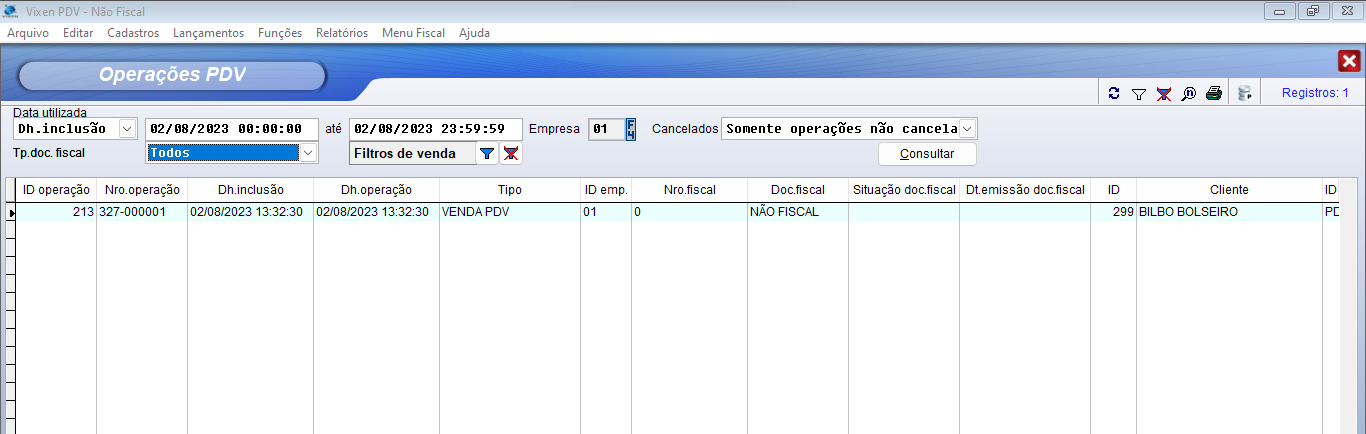Click the database icon beside the printer
This screenshot has height=434, width=1366.
[1245, 94]
